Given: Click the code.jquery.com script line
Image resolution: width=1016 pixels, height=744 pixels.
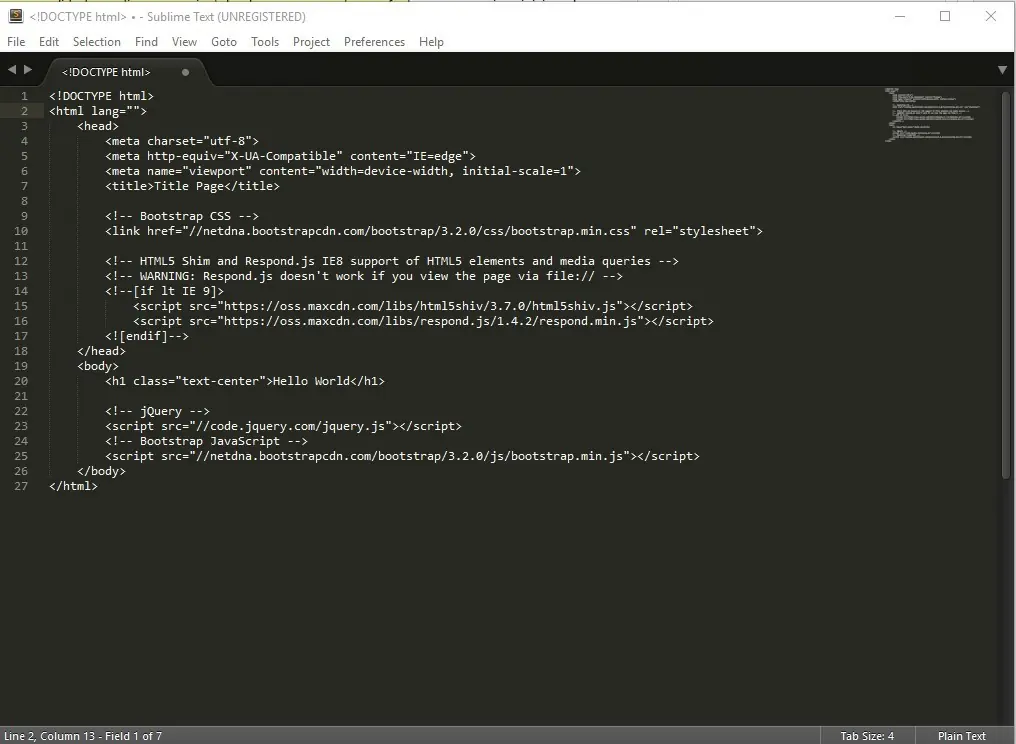Looking at the screenshot, I should (x=283, y=425).
